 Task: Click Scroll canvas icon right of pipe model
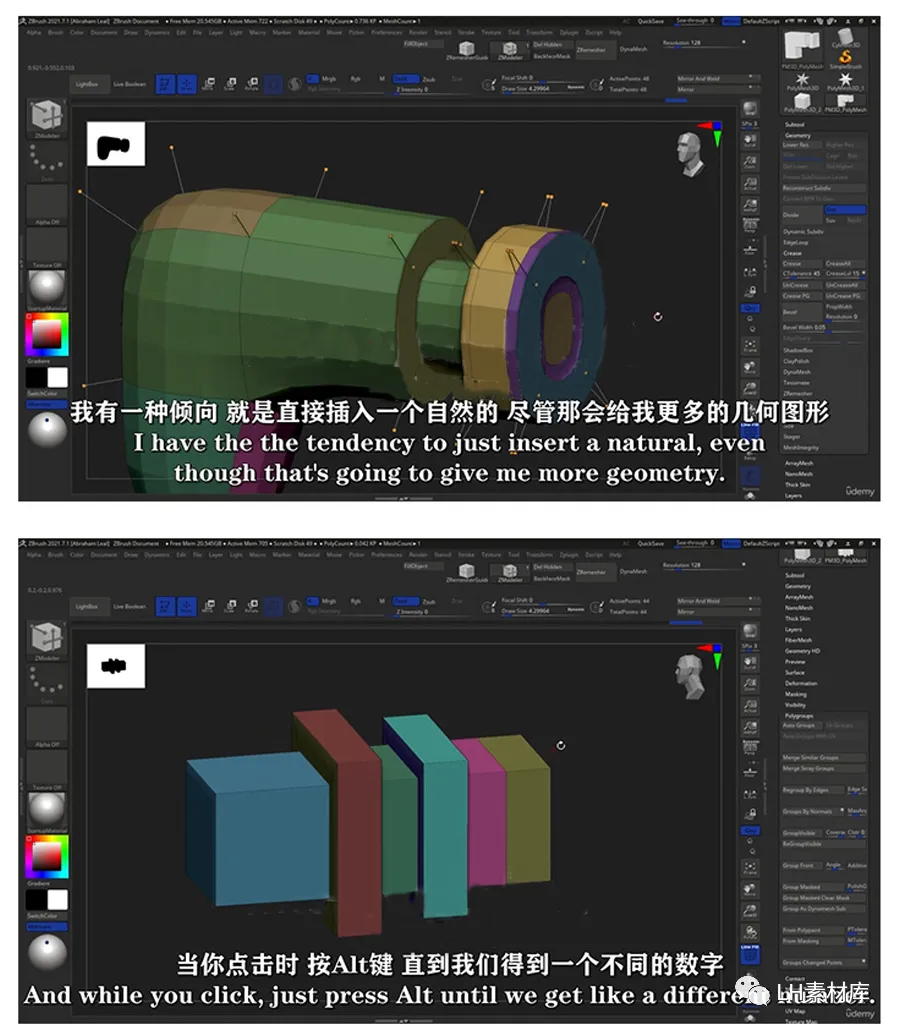point(750,140)
